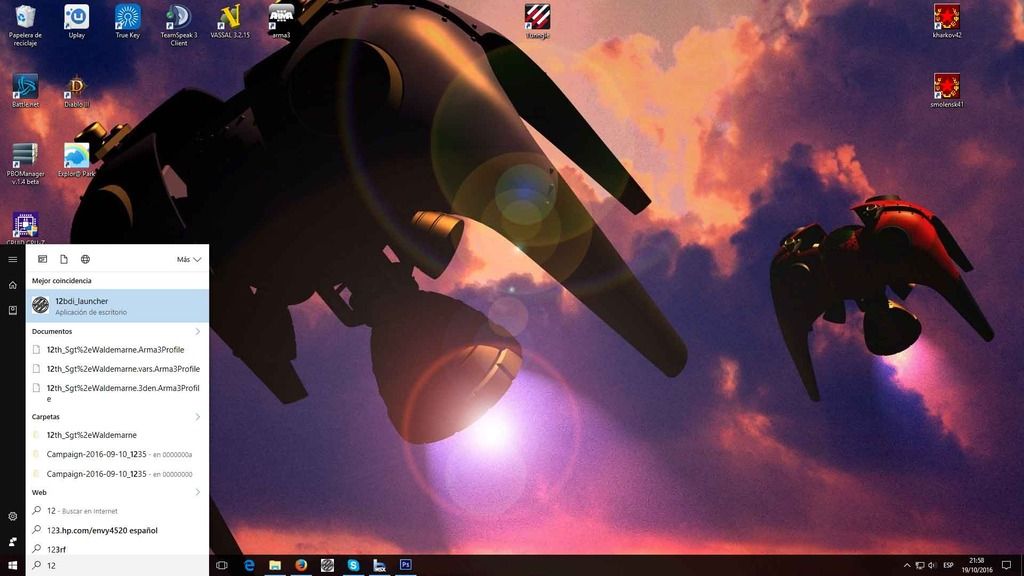Open the 12bdi_launcher best match result
1024x576 pixels.
tap(118, 306)
